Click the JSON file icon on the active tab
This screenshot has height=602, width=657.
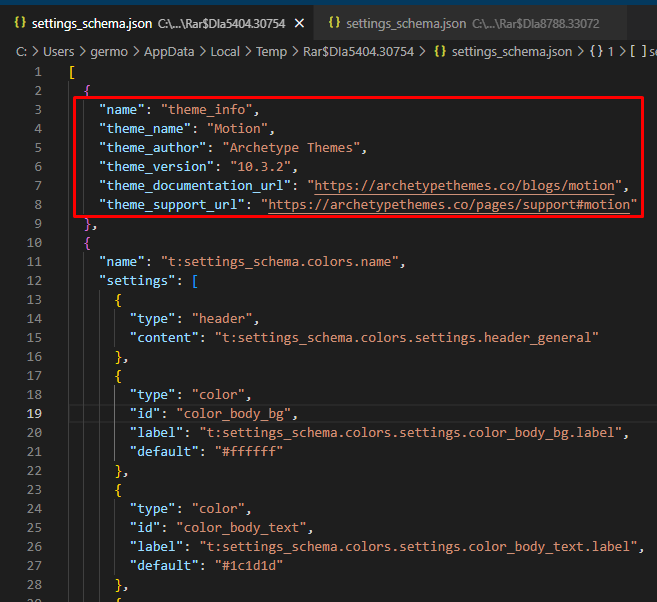pyautogui.click(x=20, y=23)
